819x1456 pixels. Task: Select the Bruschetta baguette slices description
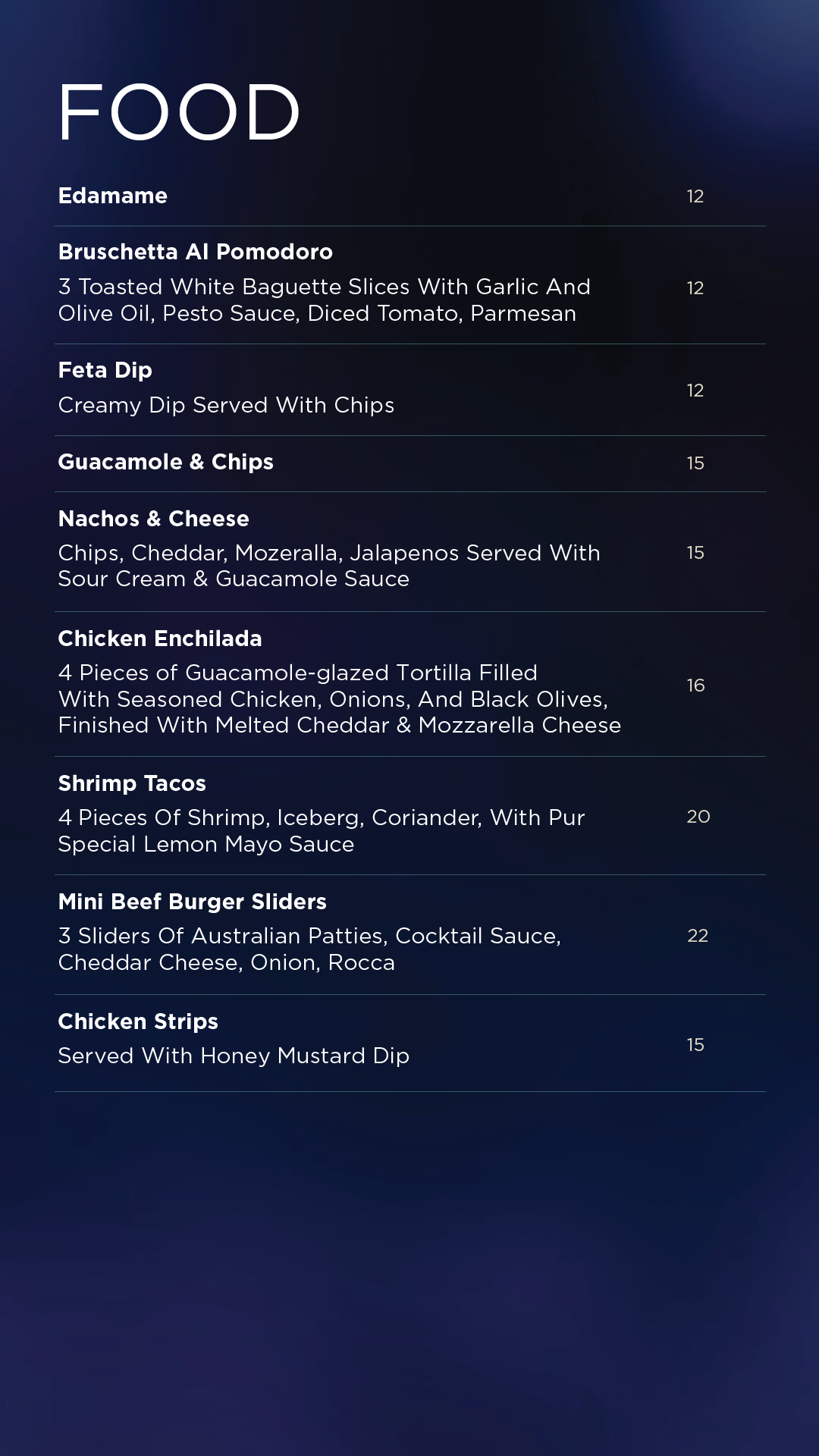[325, 300]
